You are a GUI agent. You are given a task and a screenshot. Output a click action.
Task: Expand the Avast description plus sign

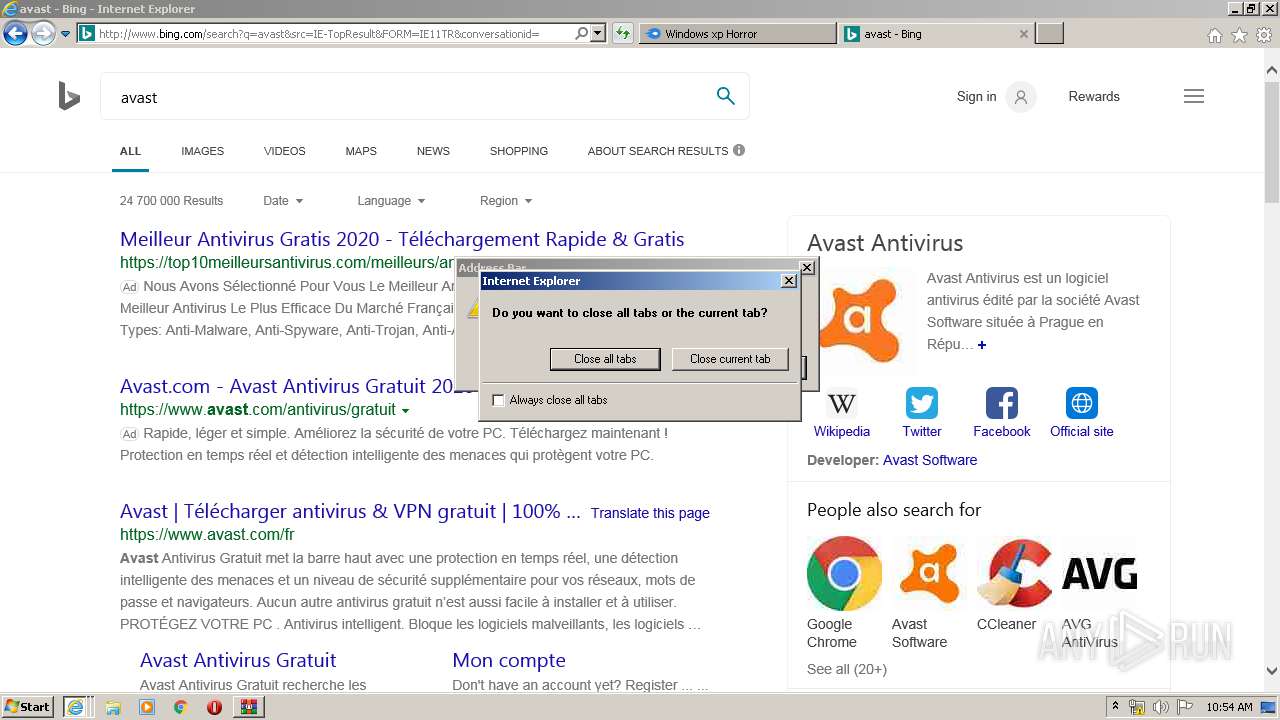tap(982, 345)
